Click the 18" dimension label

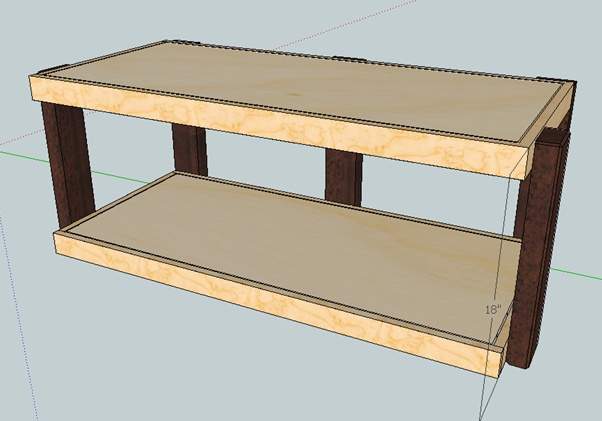point(493,310)
